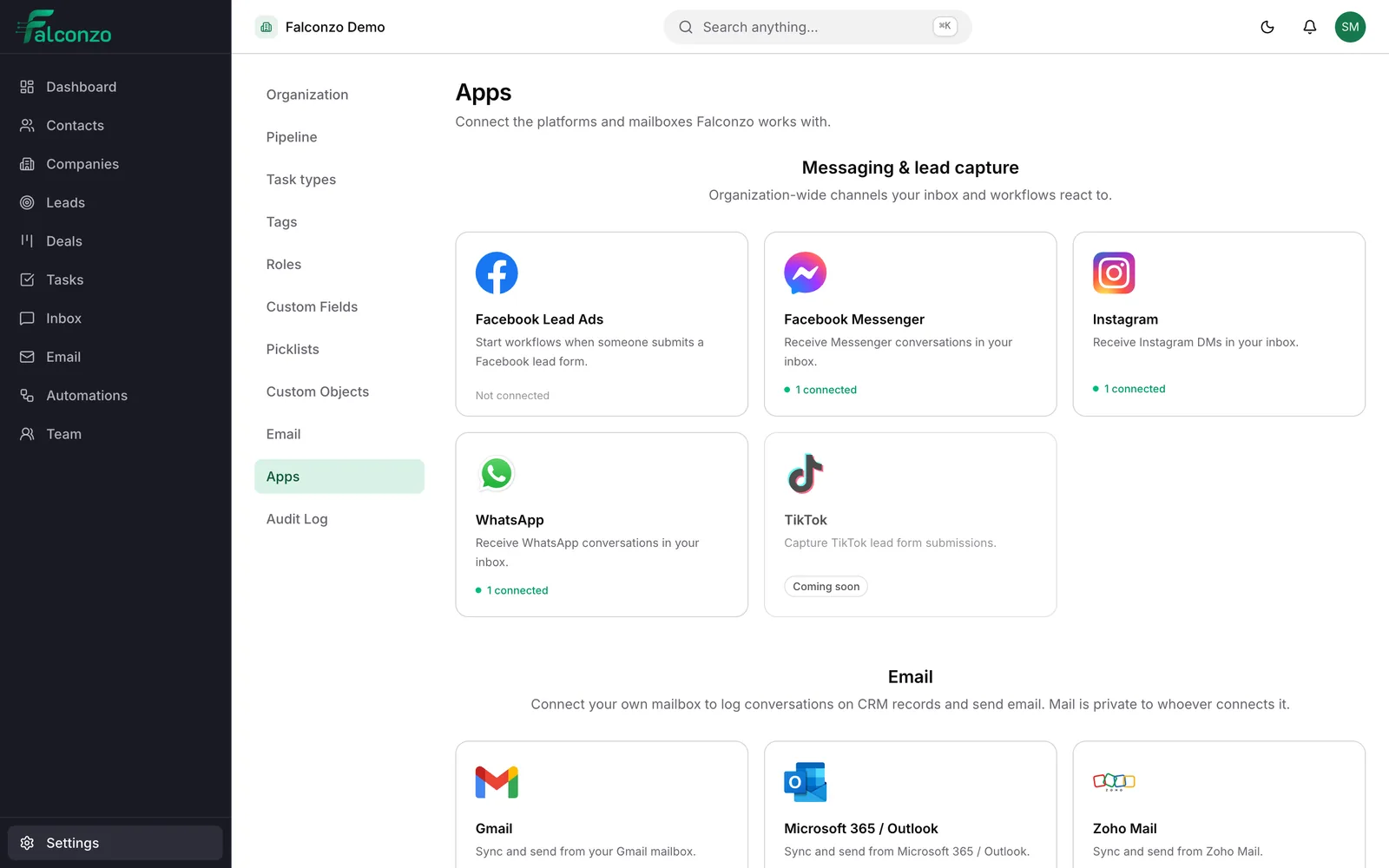The height and width of the screenshot is (868, 1389).
Task: Open the Zoho Mail card title
Action: [1125, 829]
